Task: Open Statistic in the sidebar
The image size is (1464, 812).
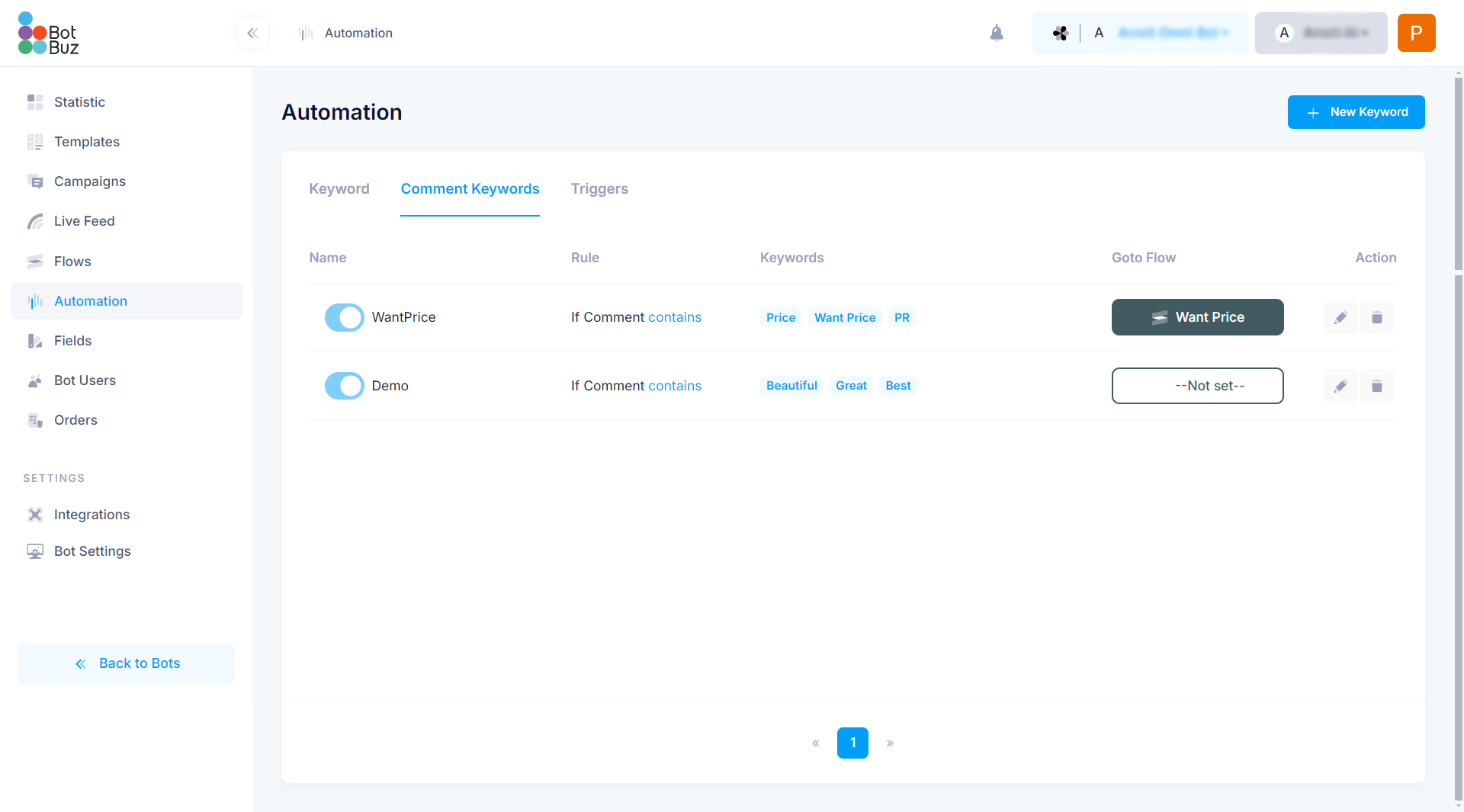Action: pos(127,102)
